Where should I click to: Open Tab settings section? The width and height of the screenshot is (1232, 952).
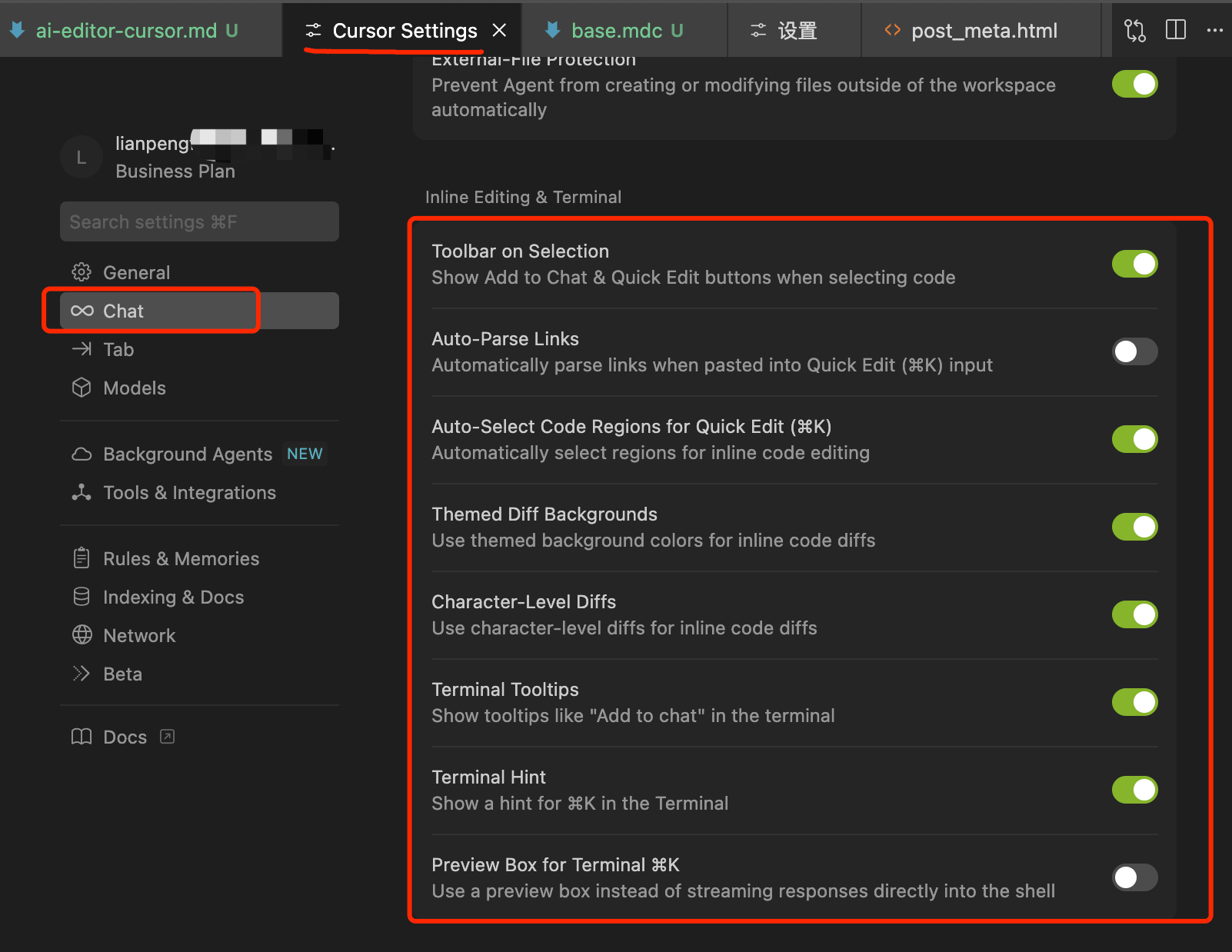[x=199, y=349]
